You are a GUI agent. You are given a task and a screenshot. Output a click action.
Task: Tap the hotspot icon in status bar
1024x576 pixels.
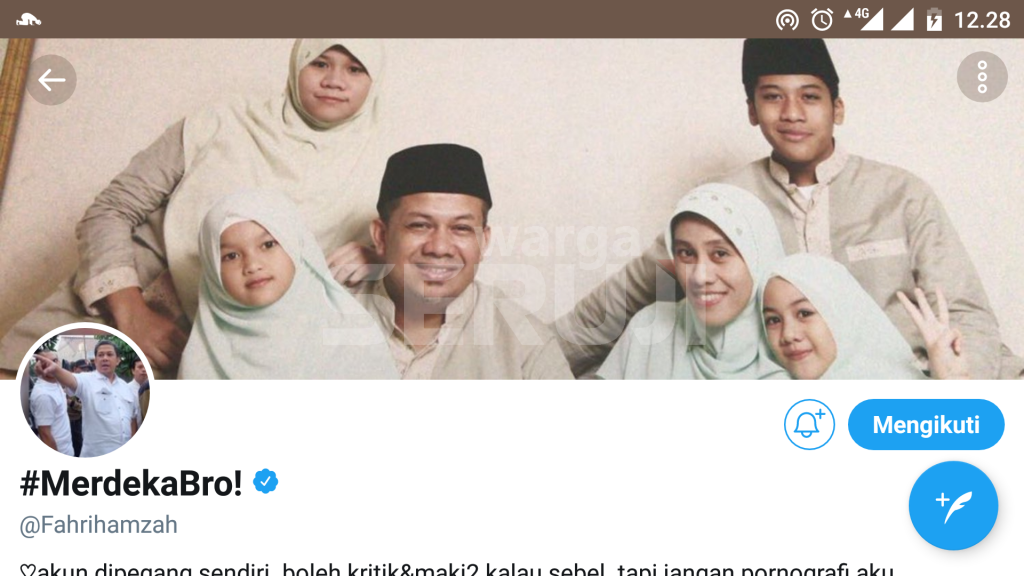point(787,20)
